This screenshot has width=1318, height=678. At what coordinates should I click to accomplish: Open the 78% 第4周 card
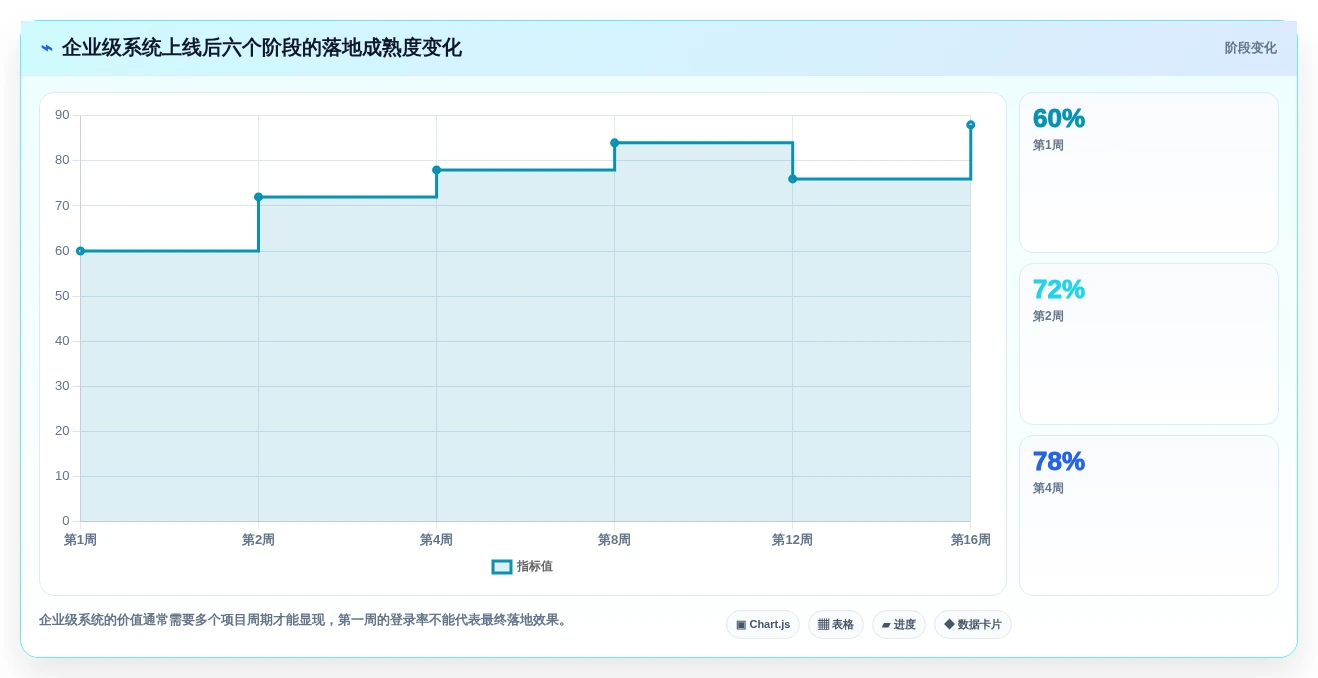click(x=1149, y=515)
